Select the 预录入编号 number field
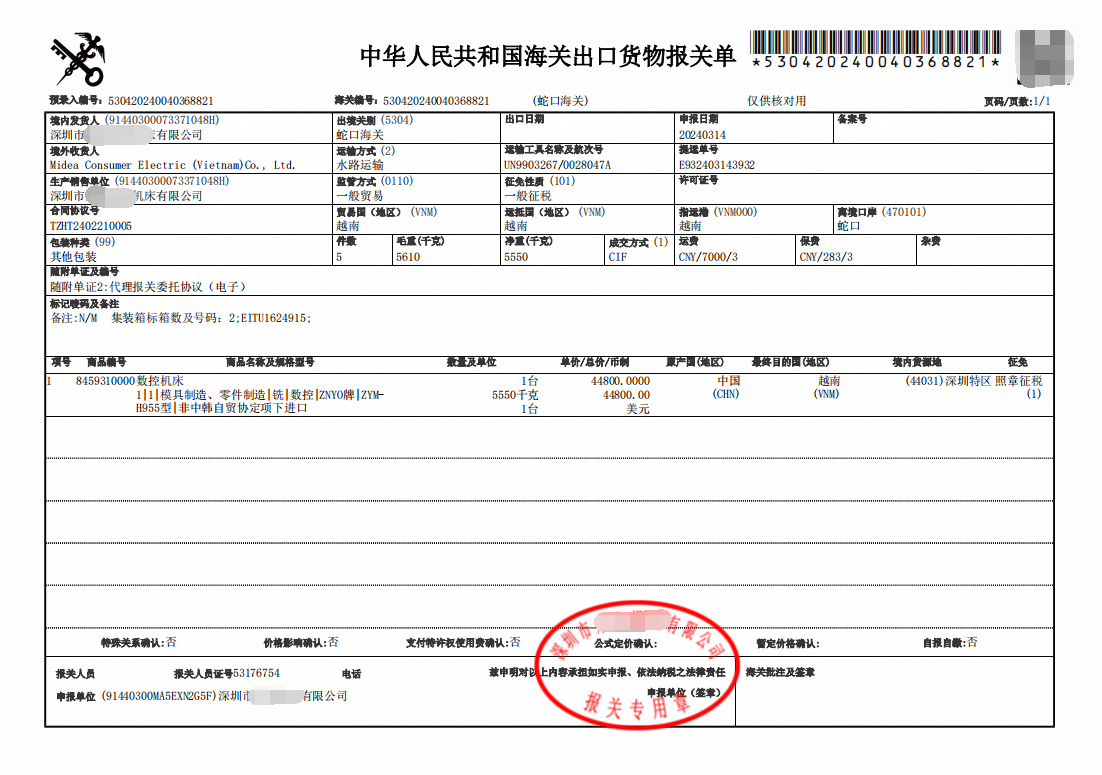 [x=160, y=101]
